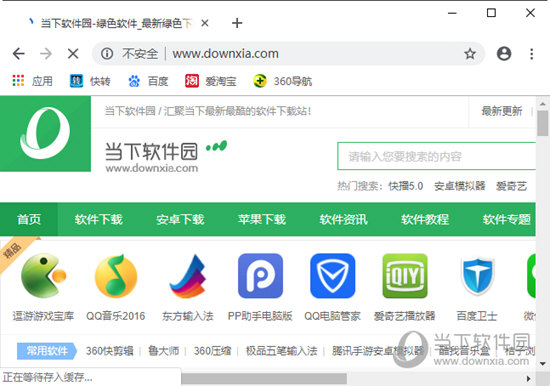Click the browser forward arrow
The height and width of the screenshot is (386, 550).
pos(46,54)
